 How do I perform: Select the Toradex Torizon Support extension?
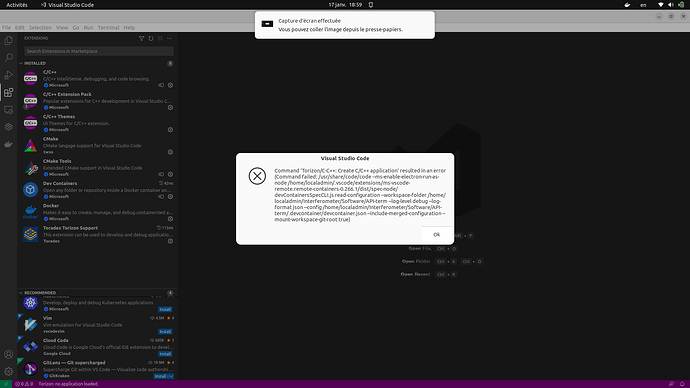(98, 234)
